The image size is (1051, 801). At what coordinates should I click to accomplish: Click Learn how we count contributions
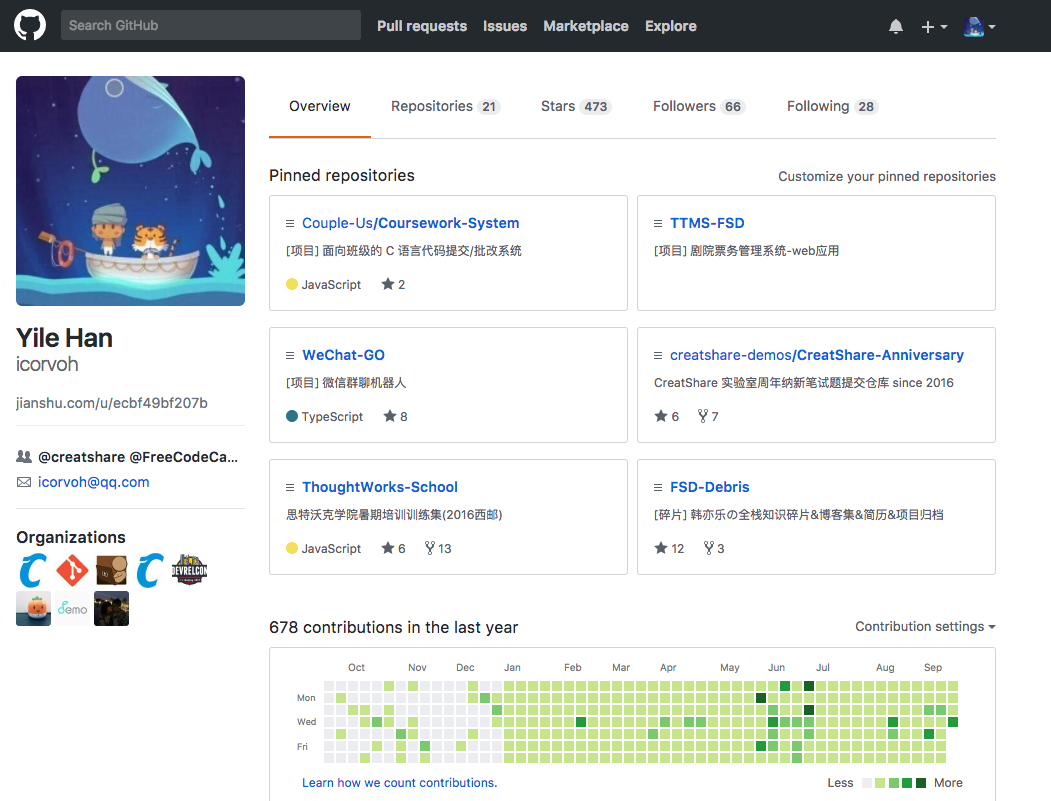click(x=399, y=783)
